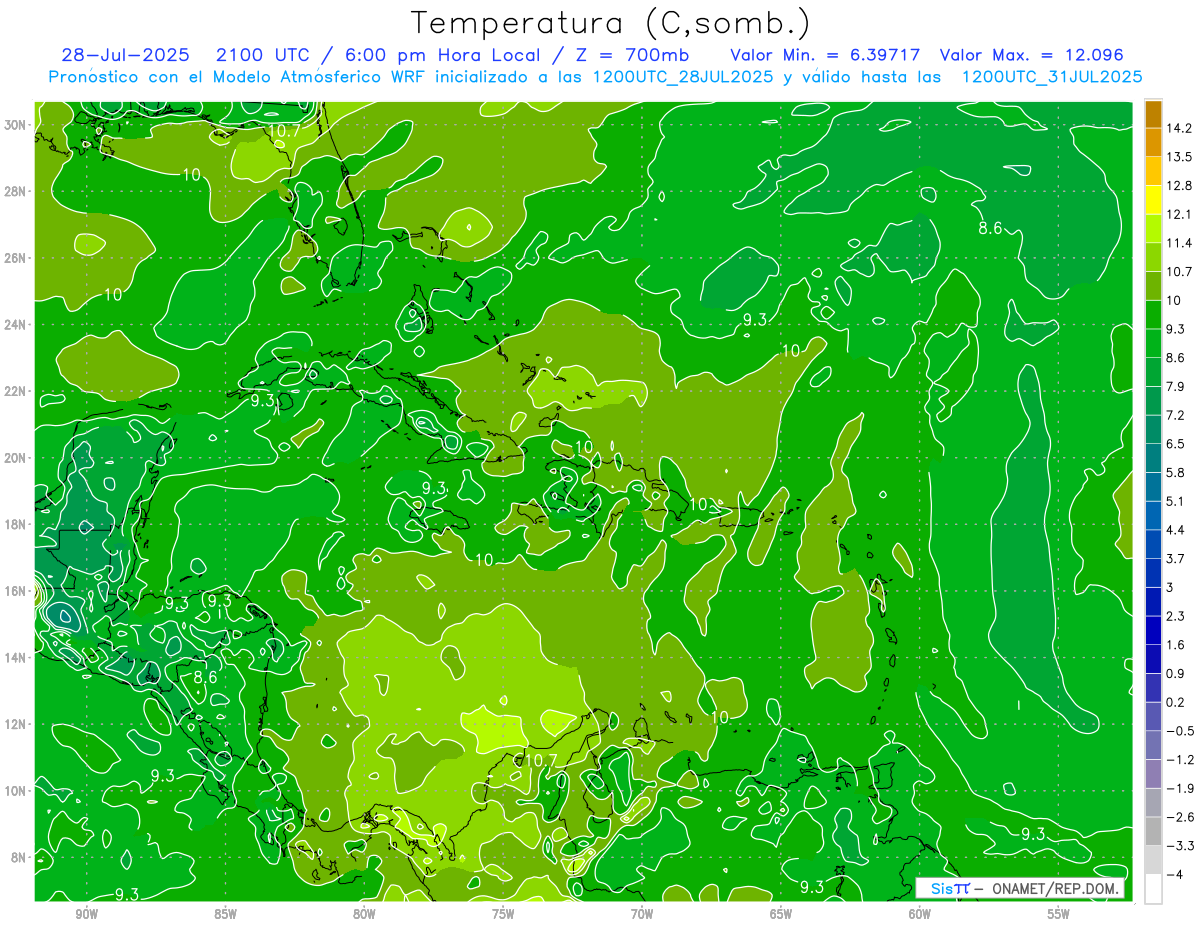Click the '11.4' colorbar label
Image resolution: width=1200 pixels, height=927 pixels.
1180,243
